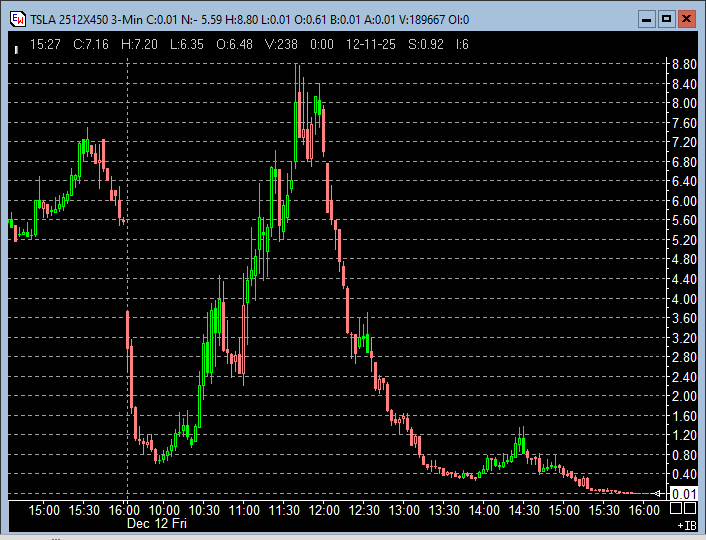The height and width of the screenshot is (540, 706).
Task: Click the last price arrow marker beside 0.01
Action: pyautogui.click(x=657, y=494)
